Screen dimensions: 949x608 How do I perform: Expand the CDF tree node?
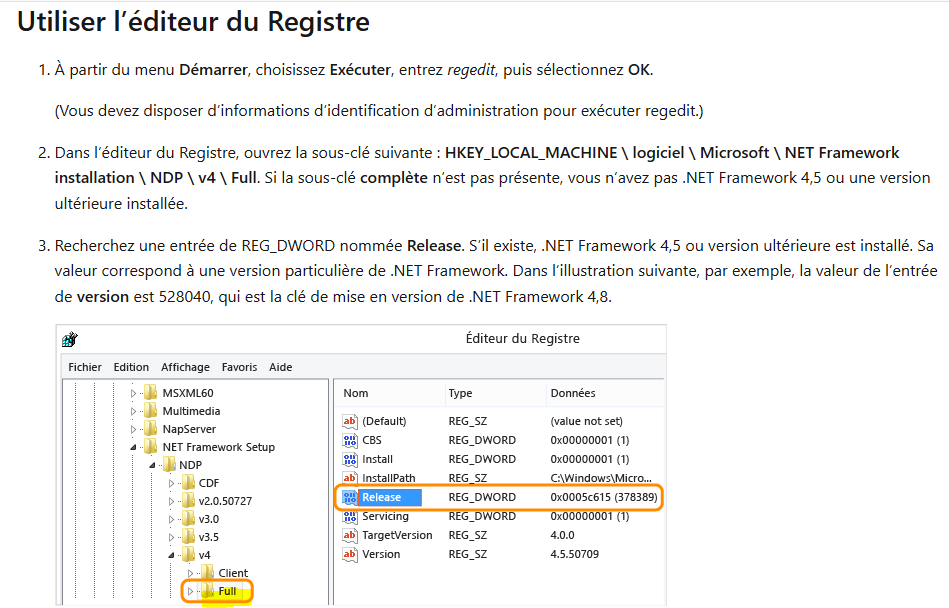[171, 483]
